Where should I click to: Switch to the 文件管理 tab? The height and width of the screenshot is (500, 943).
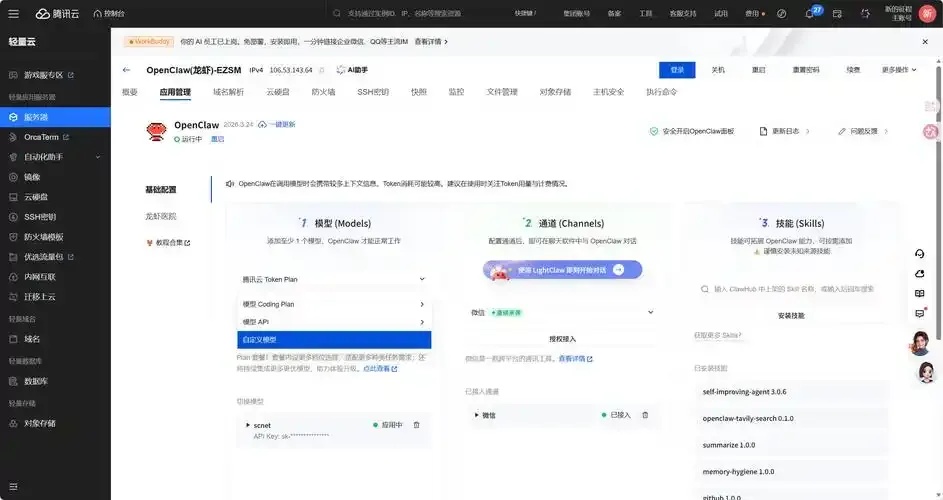click(x=502, y=92)
